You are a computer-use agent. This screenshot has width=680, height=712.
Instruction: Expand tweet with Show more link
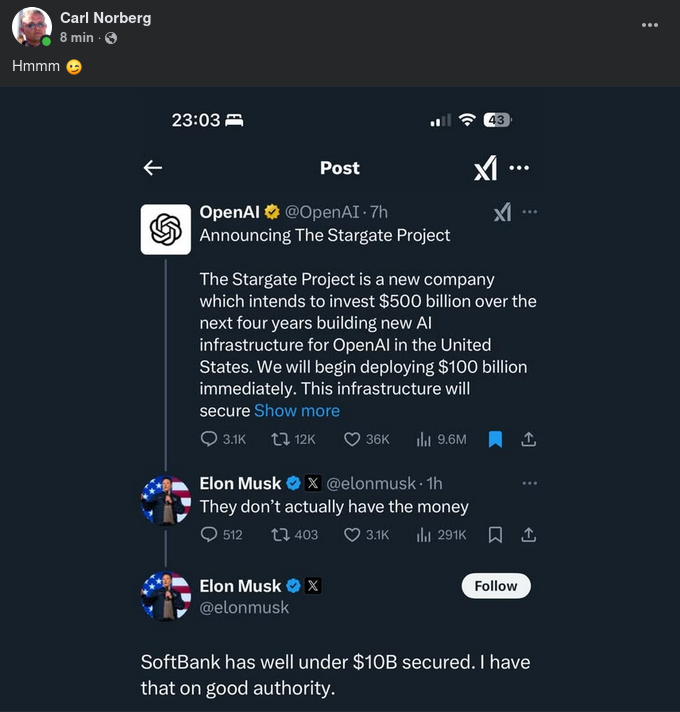(x=297, y=411)
